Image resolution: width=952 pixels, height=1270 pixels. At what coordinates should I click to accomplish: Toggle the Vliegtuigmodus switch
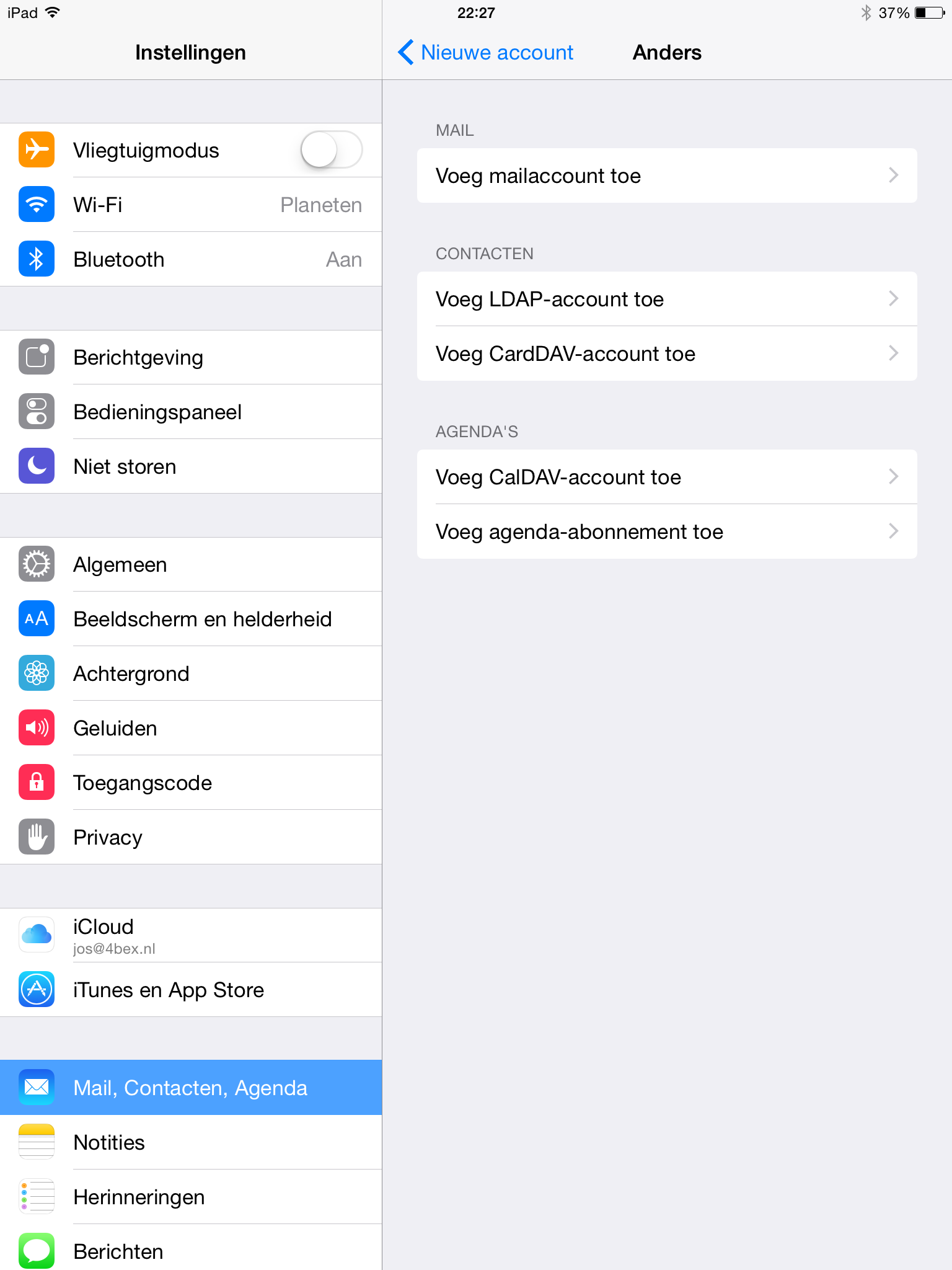point(332,150)
